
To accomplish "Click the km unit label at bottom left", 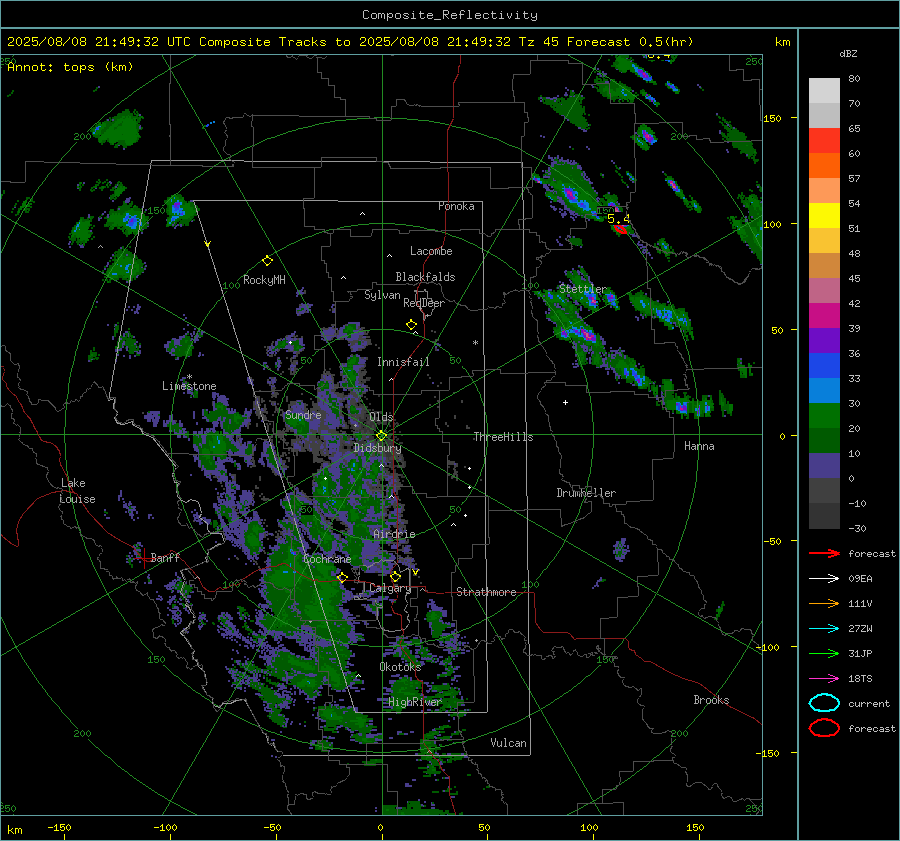I will (x=15, y=830).
